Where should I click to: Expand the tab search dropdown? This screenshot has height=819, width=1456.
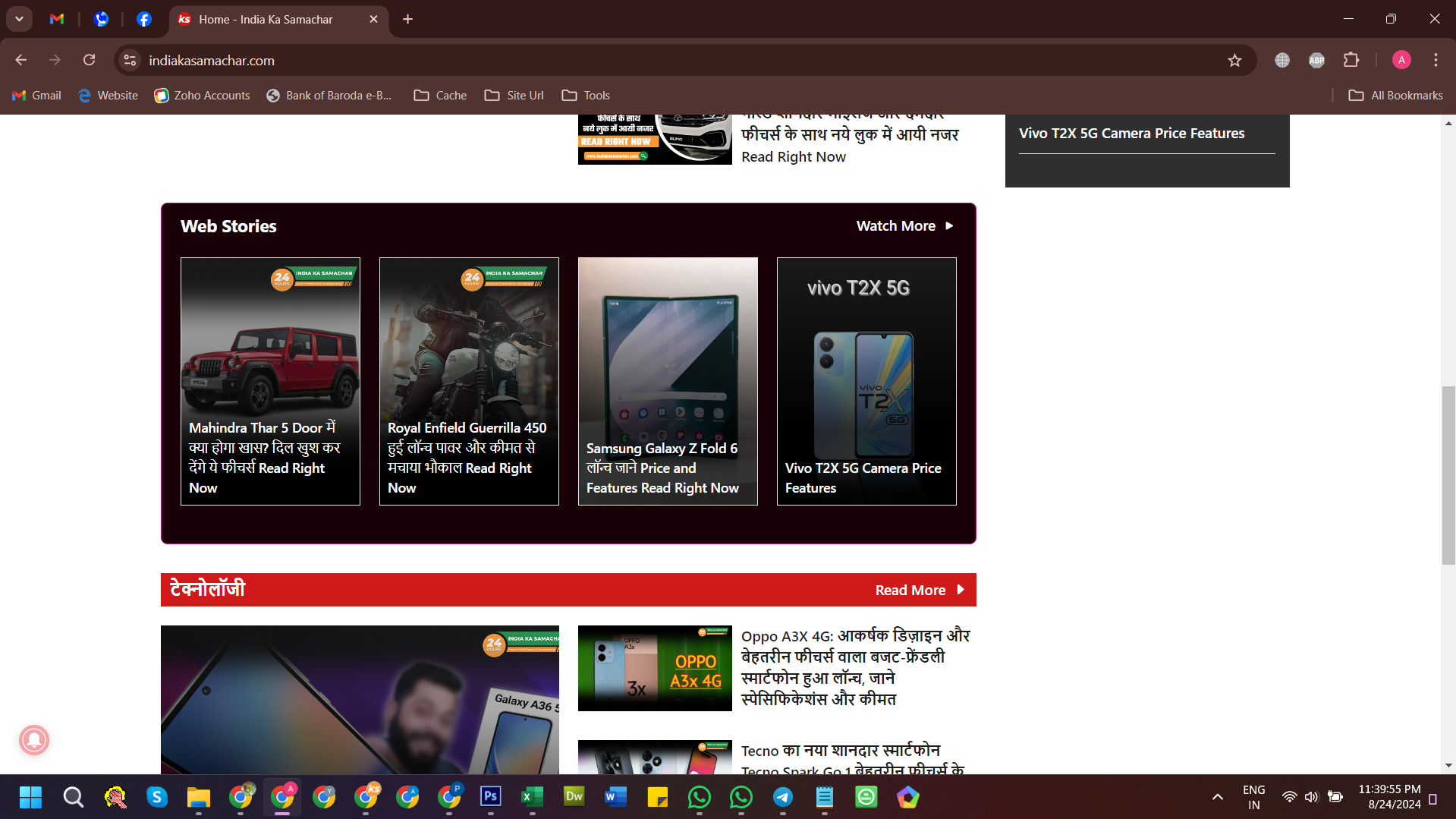[19, 19]
